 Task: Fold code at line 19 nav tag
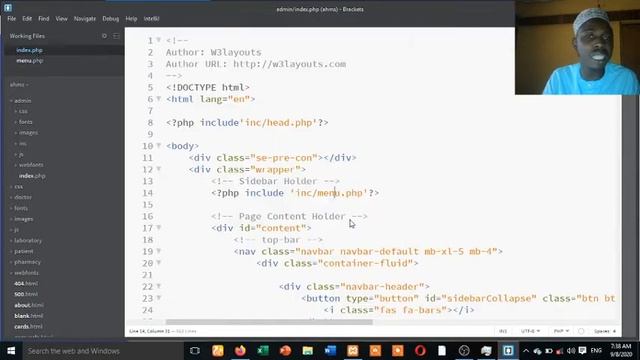click(159, 251)
